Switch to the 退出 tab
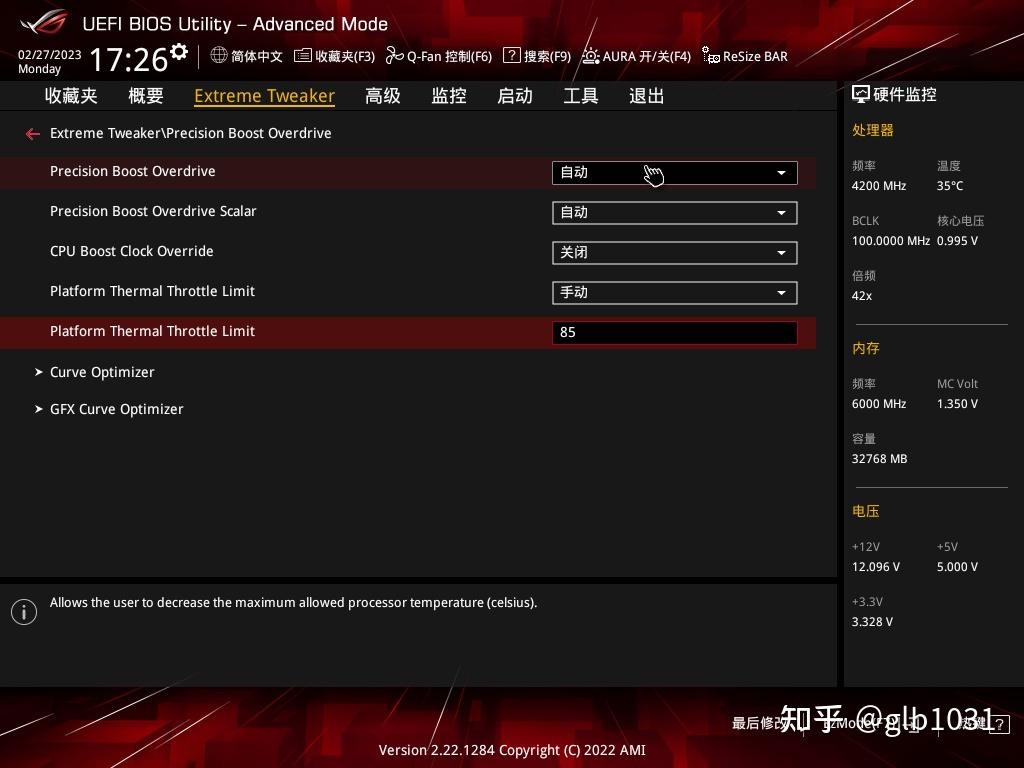Screen dimensions: 1024x768 coord(646,95)
